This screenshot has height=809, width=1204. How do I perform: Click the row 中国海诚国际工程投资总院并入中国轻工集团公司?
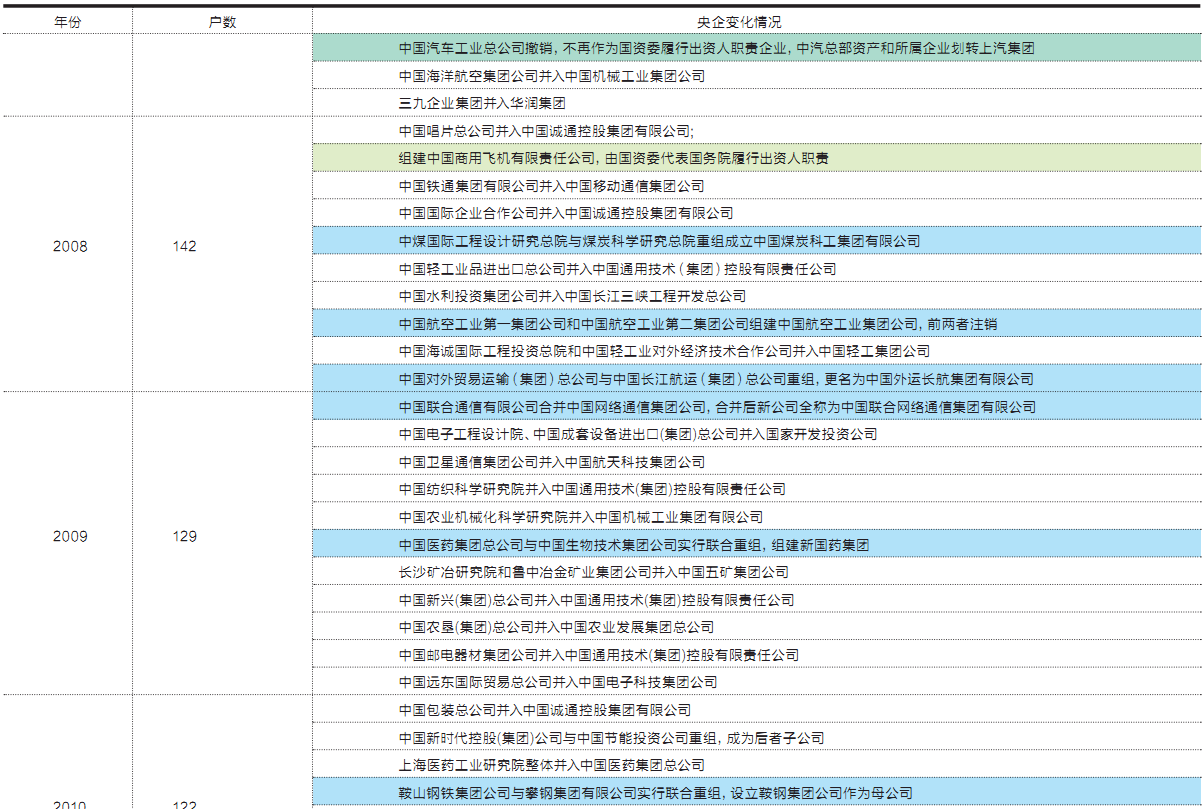[x=756, y=351]
